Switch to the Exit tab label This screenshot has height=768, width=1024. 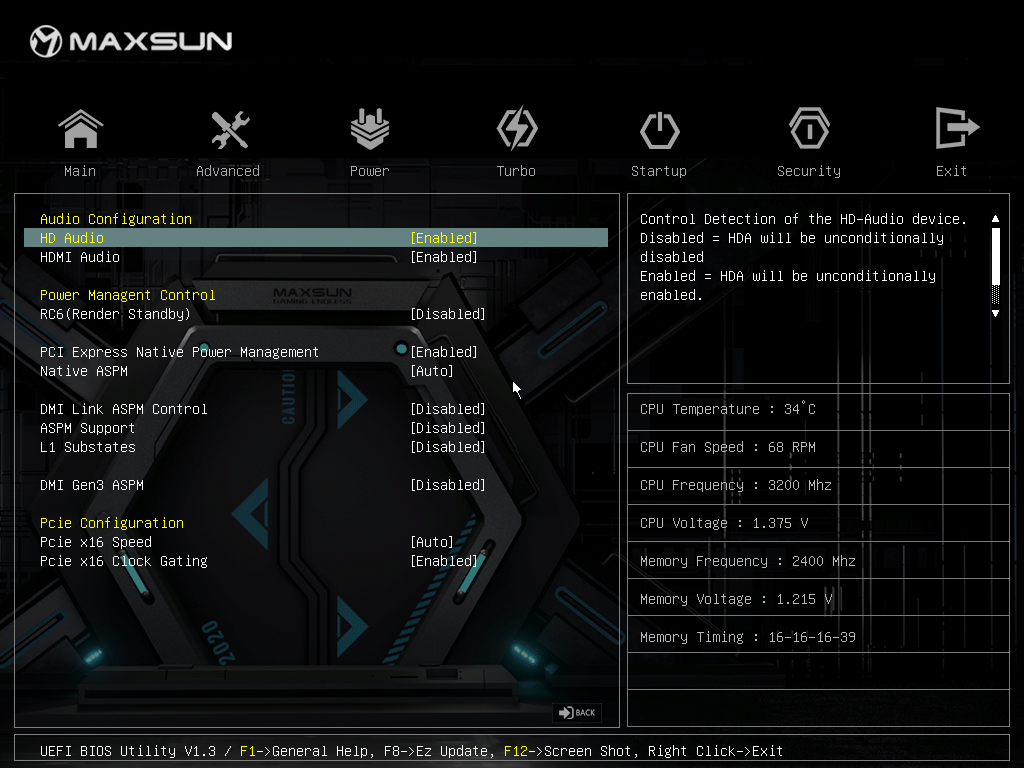951,171
